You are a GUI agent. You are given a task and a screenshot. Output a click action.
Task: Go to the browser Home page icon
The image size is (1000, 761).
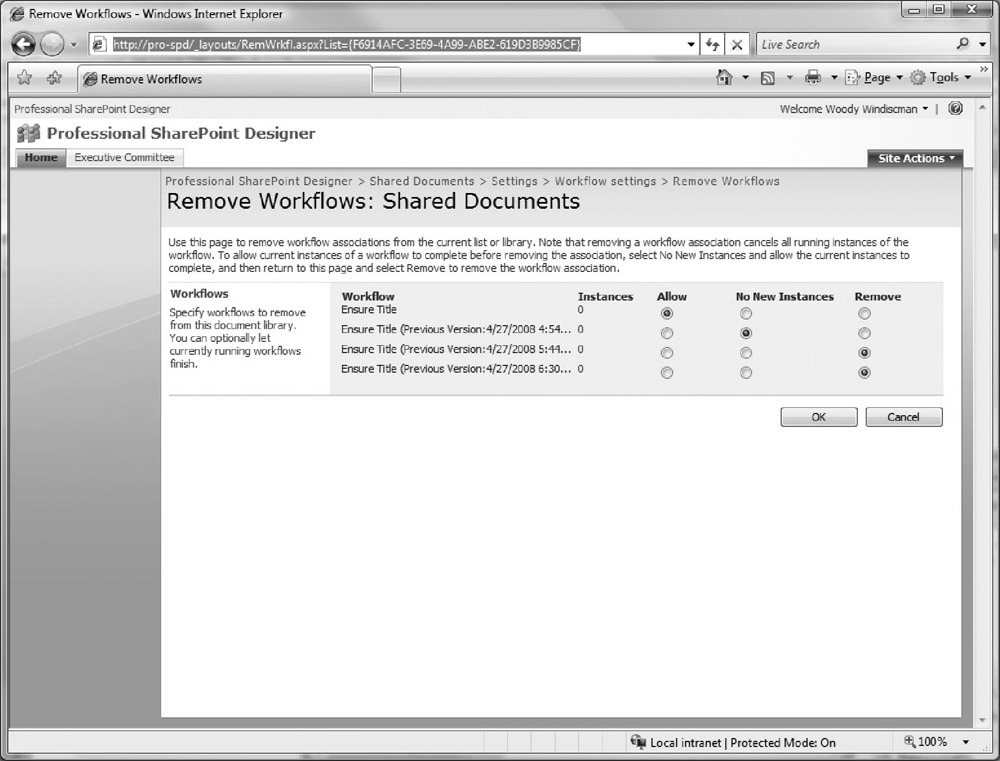724,77
